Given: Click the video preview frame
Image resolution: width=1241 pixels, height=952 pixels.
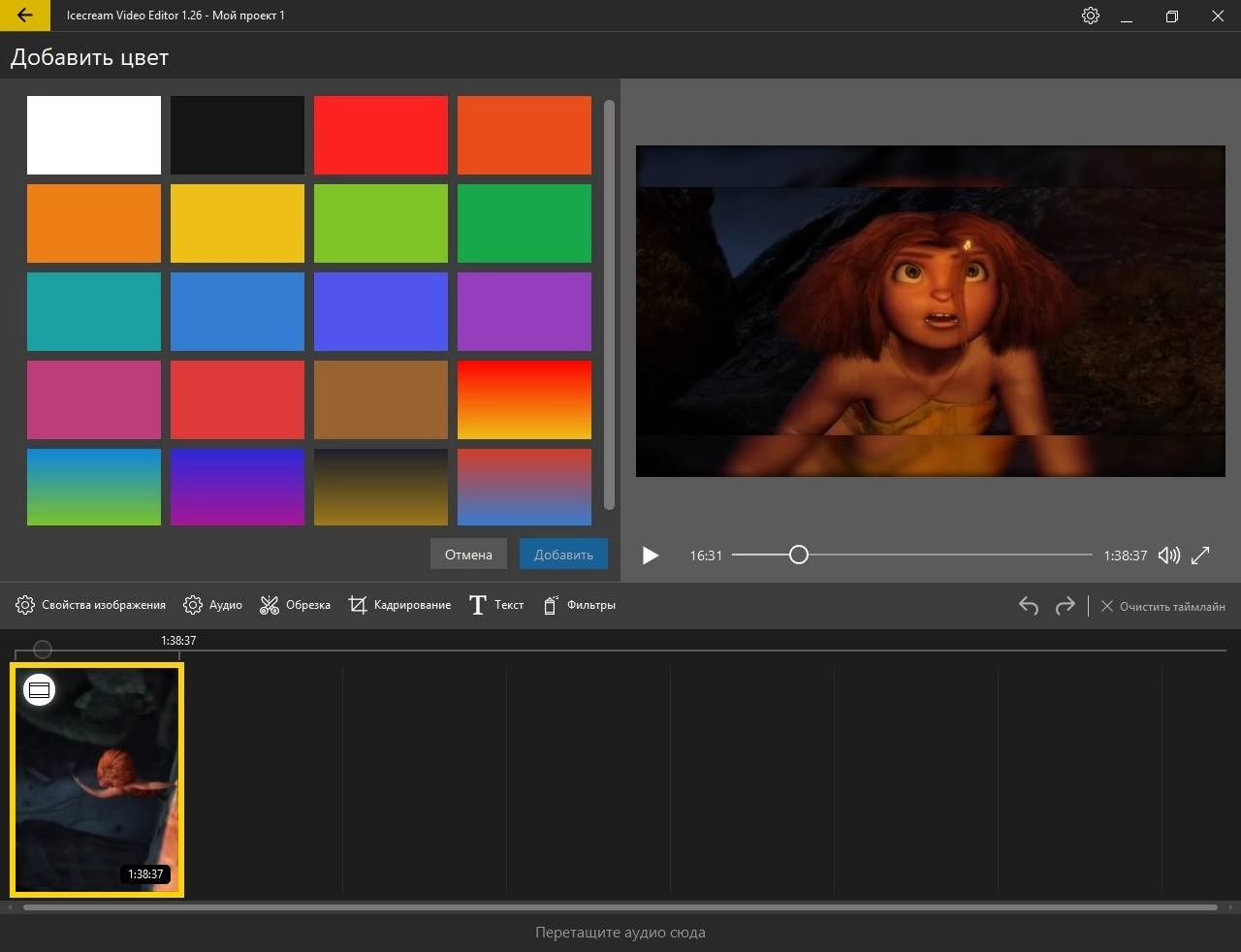Looking at the screenshot, I should [x=931, y=311].
